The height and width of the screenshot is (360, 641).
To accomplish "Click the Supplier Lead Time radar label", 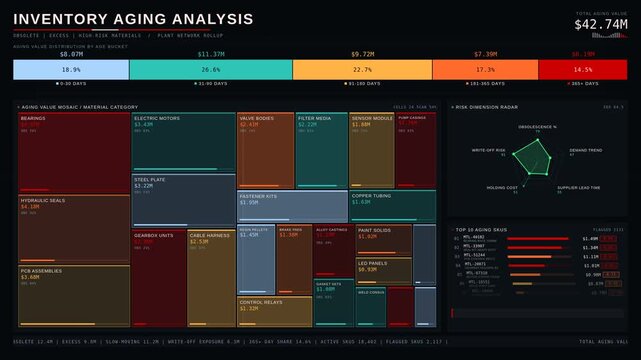I will click(x=578, y=188).
